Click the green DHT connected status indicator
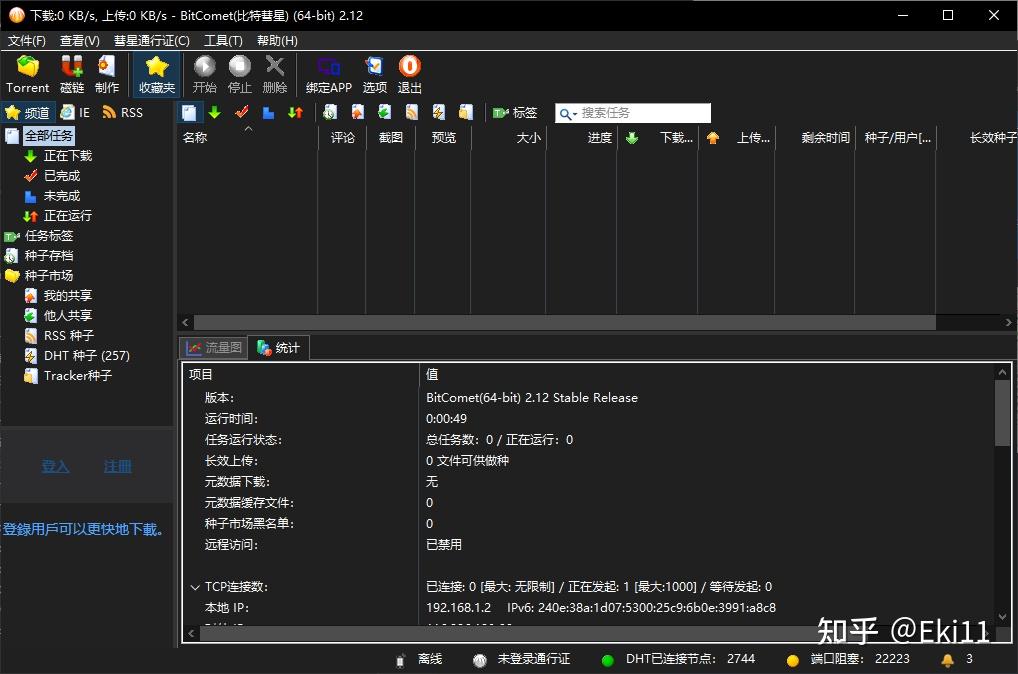Screen dimensions: 1018x674 608,660
